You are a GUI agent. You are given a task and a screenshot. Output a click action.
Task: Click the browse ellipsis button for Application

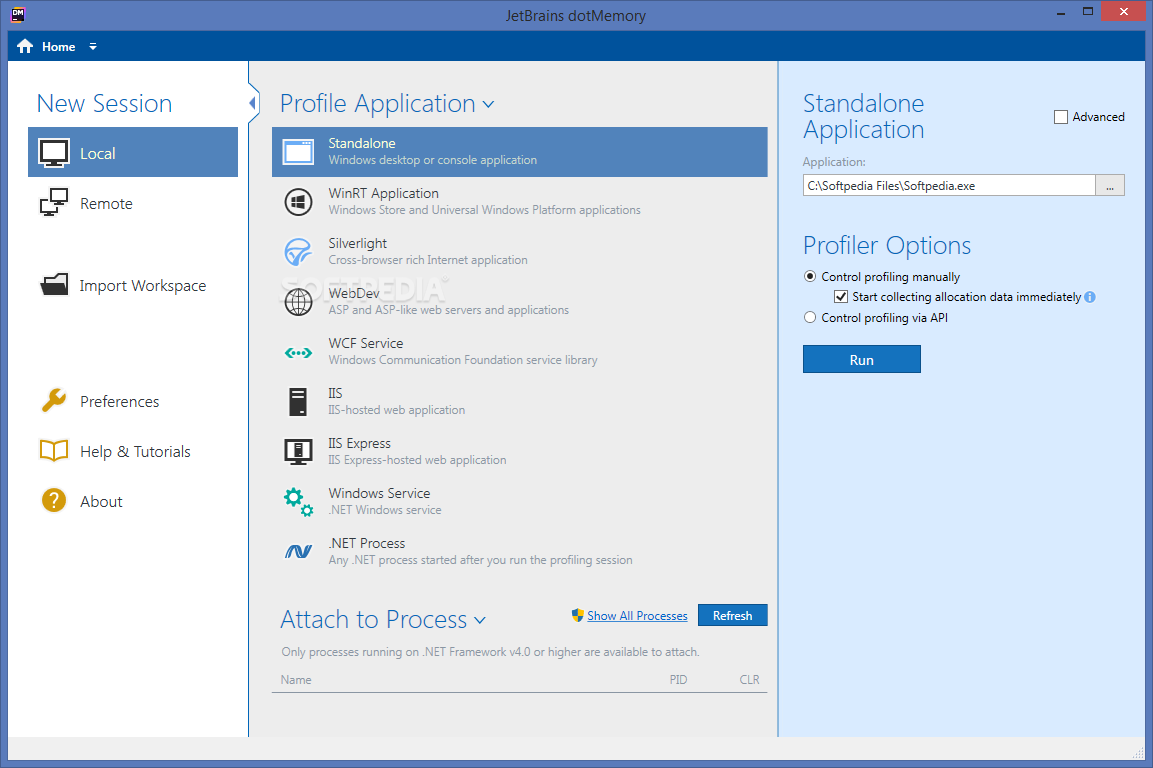[x=1110, y=185]
